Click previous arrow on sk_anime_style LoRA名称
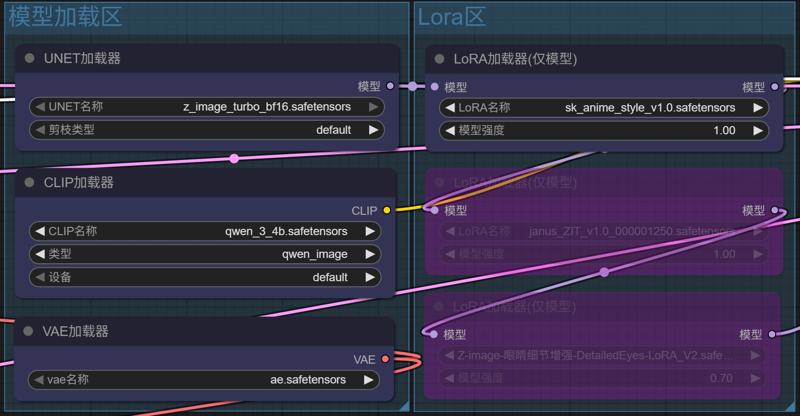The width and height of the screenshot is (800, 416). 449,108
